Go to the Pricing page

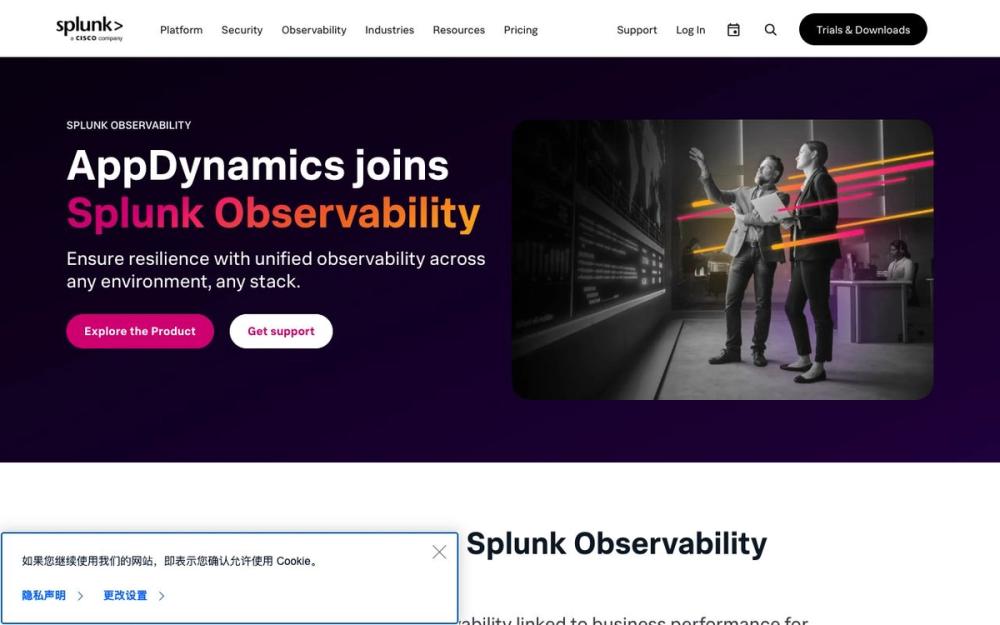point(520,30)
